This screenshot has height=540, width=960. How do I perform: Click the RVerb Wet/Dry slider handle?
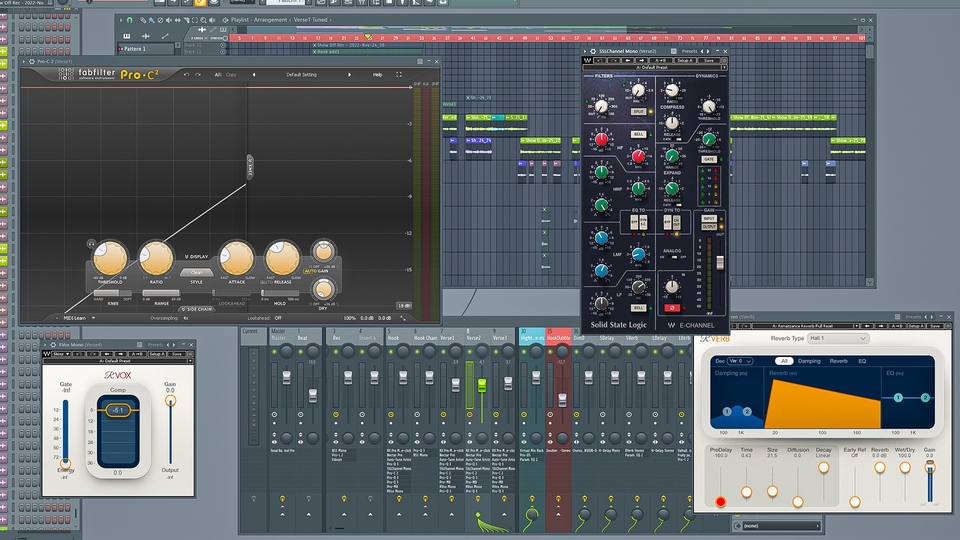click(905, 468)
